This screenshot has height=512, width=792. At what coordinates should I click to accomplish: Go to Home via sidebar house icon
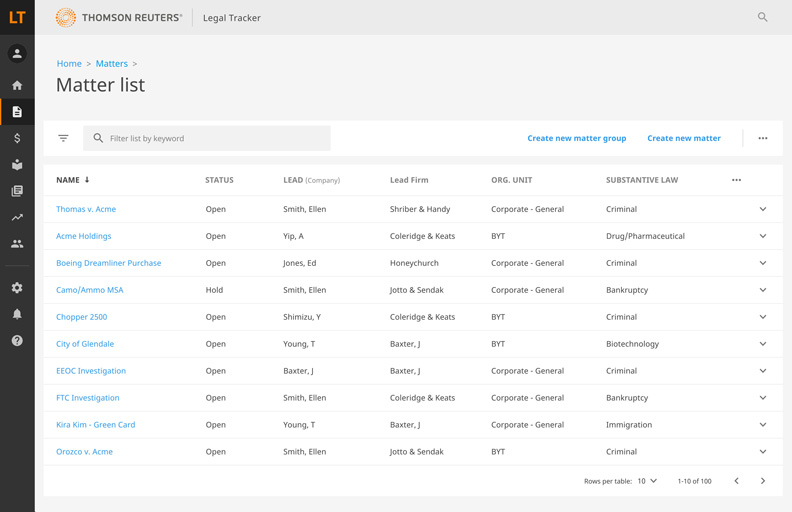point(17,86)
